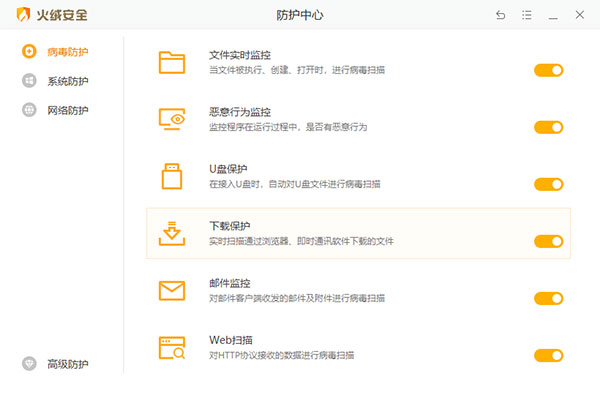Viewport: 600px width, 395px height.
Task: Open the 网络防护 sidebar tab
Action: [55, 110]
